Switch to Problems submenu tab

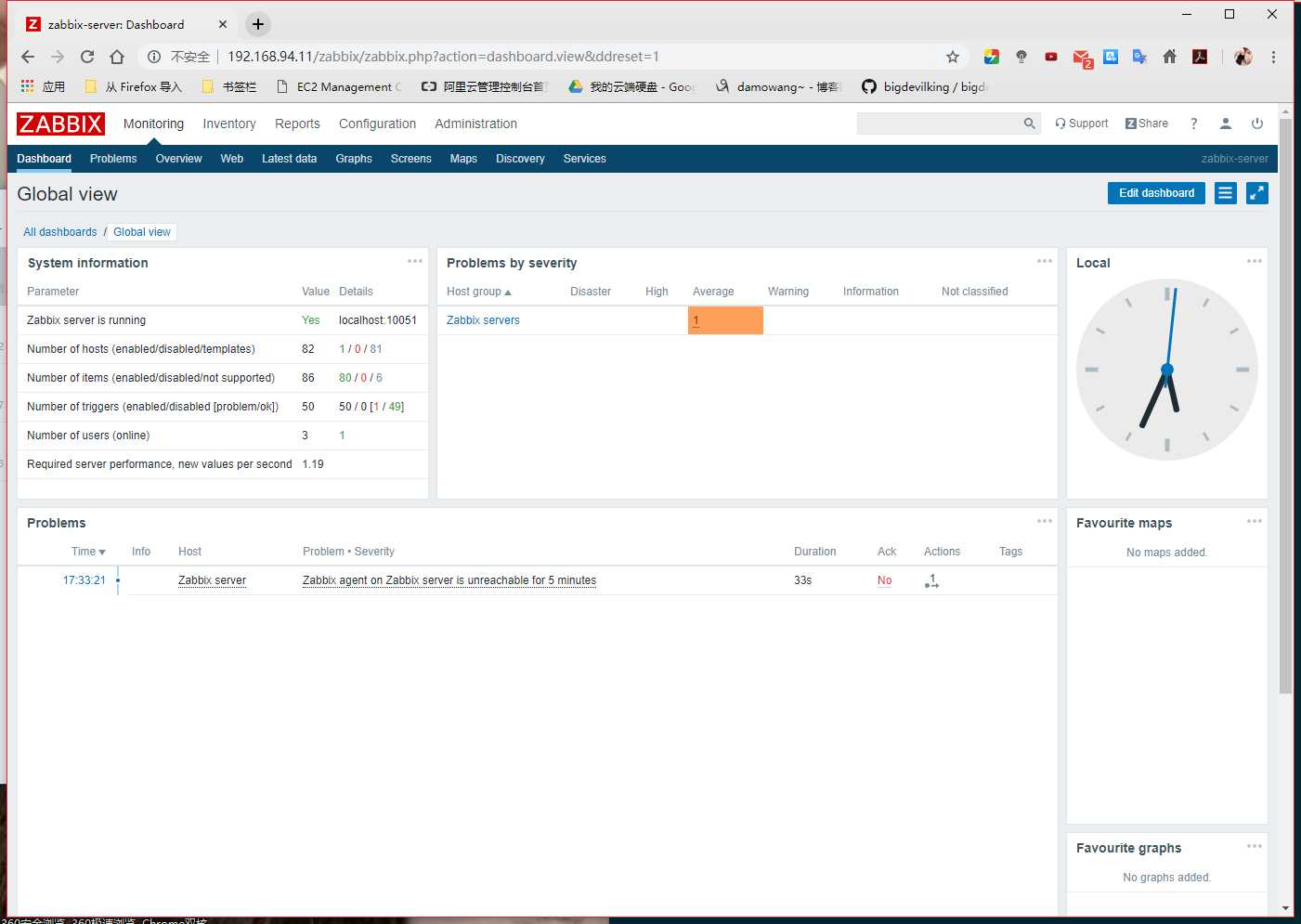pyautogui.click(x=113, y=159)
